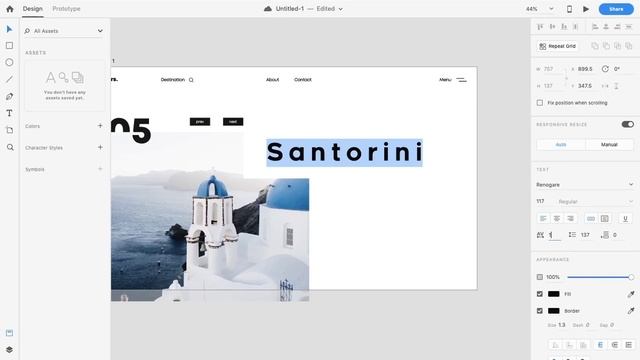Screen dimensions: 640x360
Task: Click the rotation icon beside 0°
Action: [605, 69]
